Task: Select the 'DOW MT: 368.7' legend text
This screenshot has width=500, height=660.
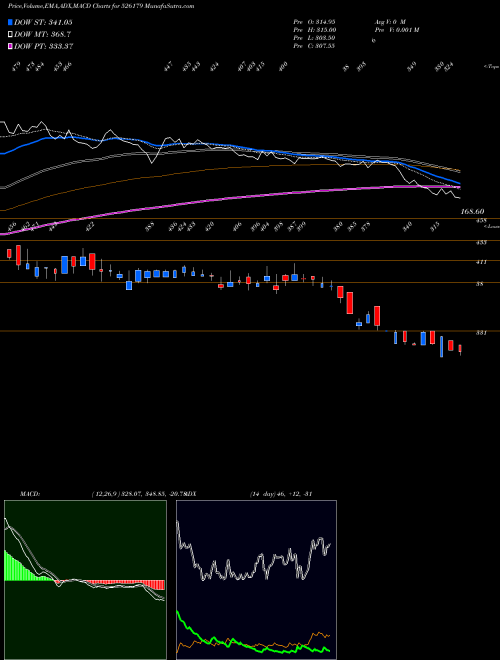Action: [x=42, y=34]
